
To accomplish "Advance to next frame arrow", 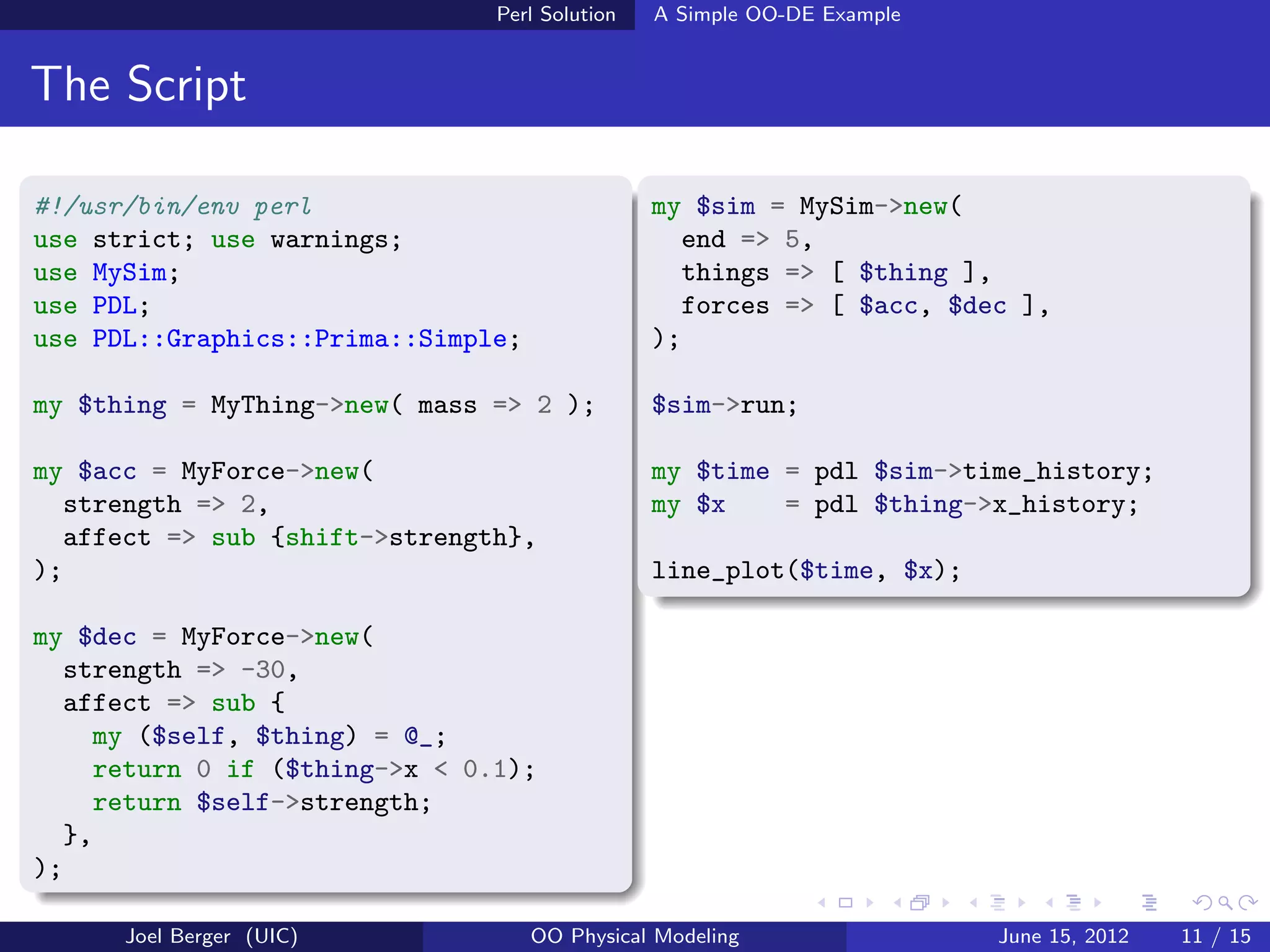I will click(946, 903).
